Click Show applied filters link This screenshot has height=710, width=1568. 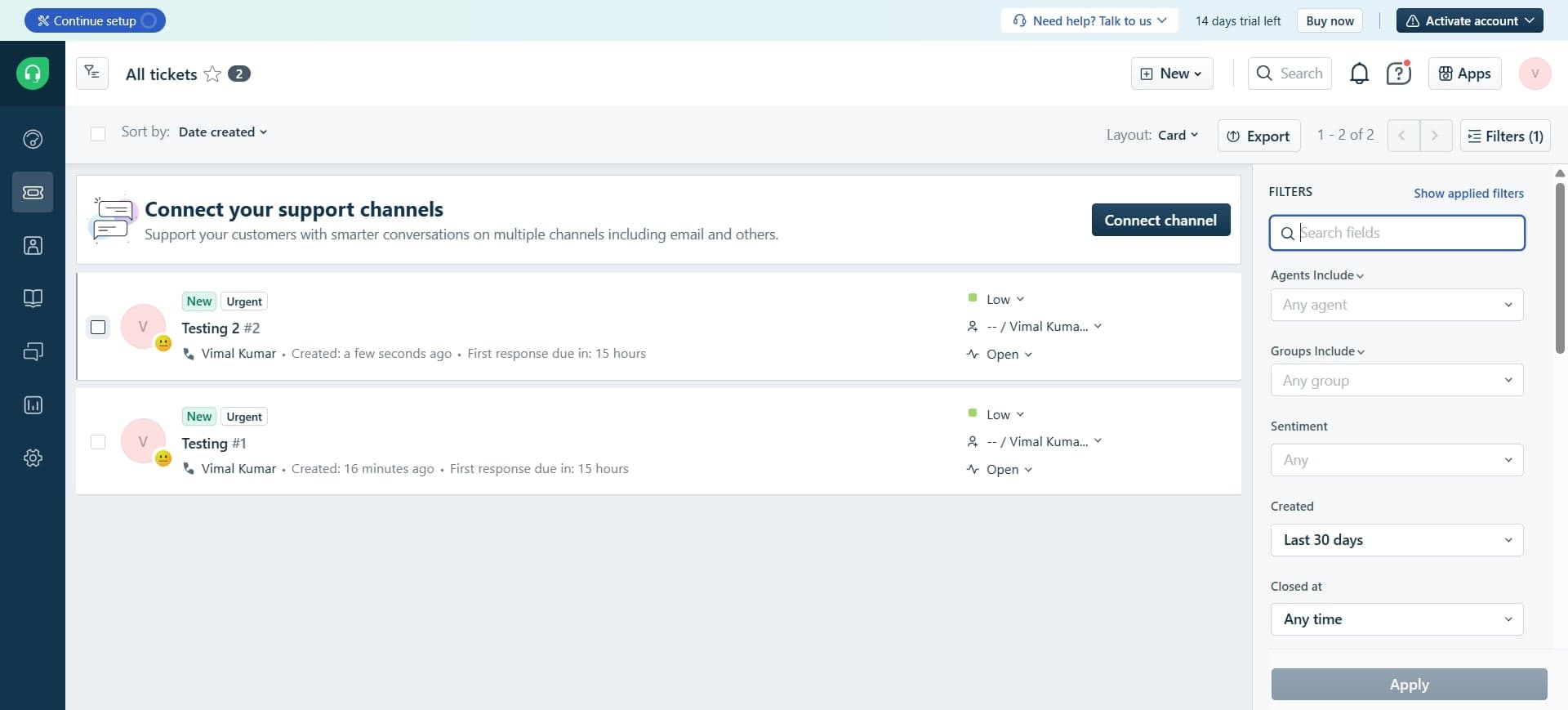coord(1468,194)
